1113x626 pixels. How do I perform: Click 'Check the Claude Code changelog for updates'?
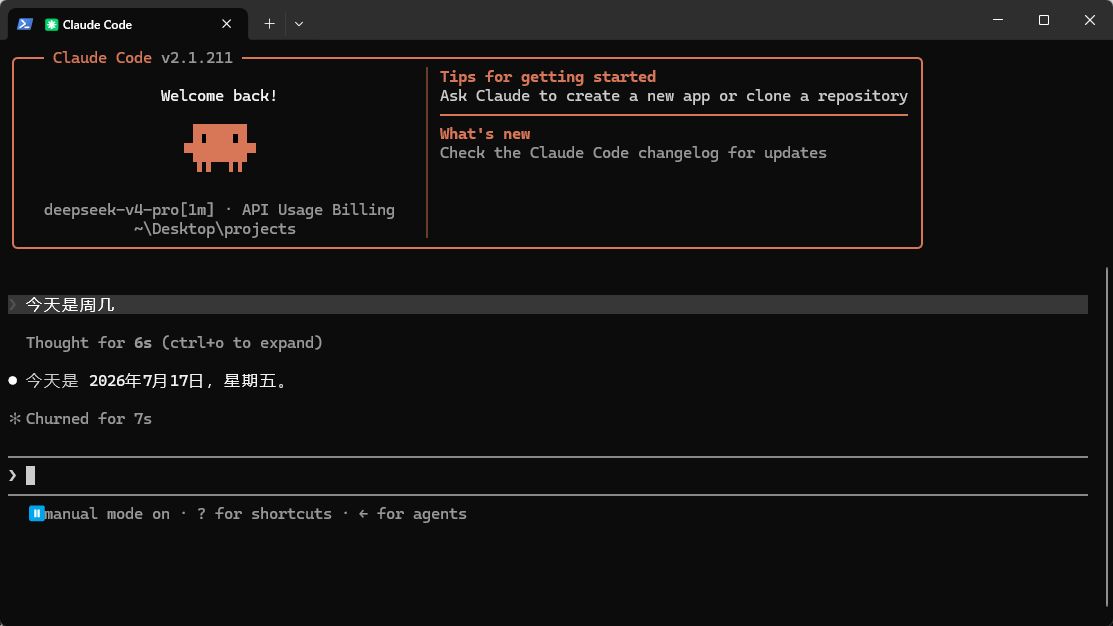[633, 153]
